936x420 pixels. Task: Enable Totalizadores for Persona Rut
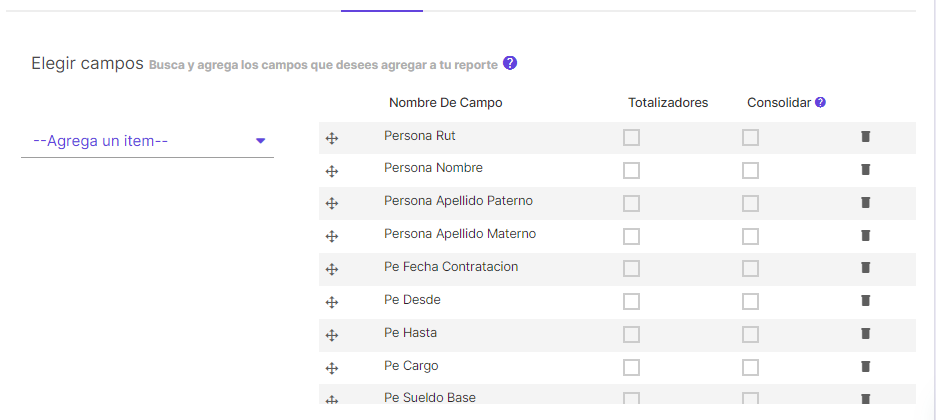[x=631, y=138]
